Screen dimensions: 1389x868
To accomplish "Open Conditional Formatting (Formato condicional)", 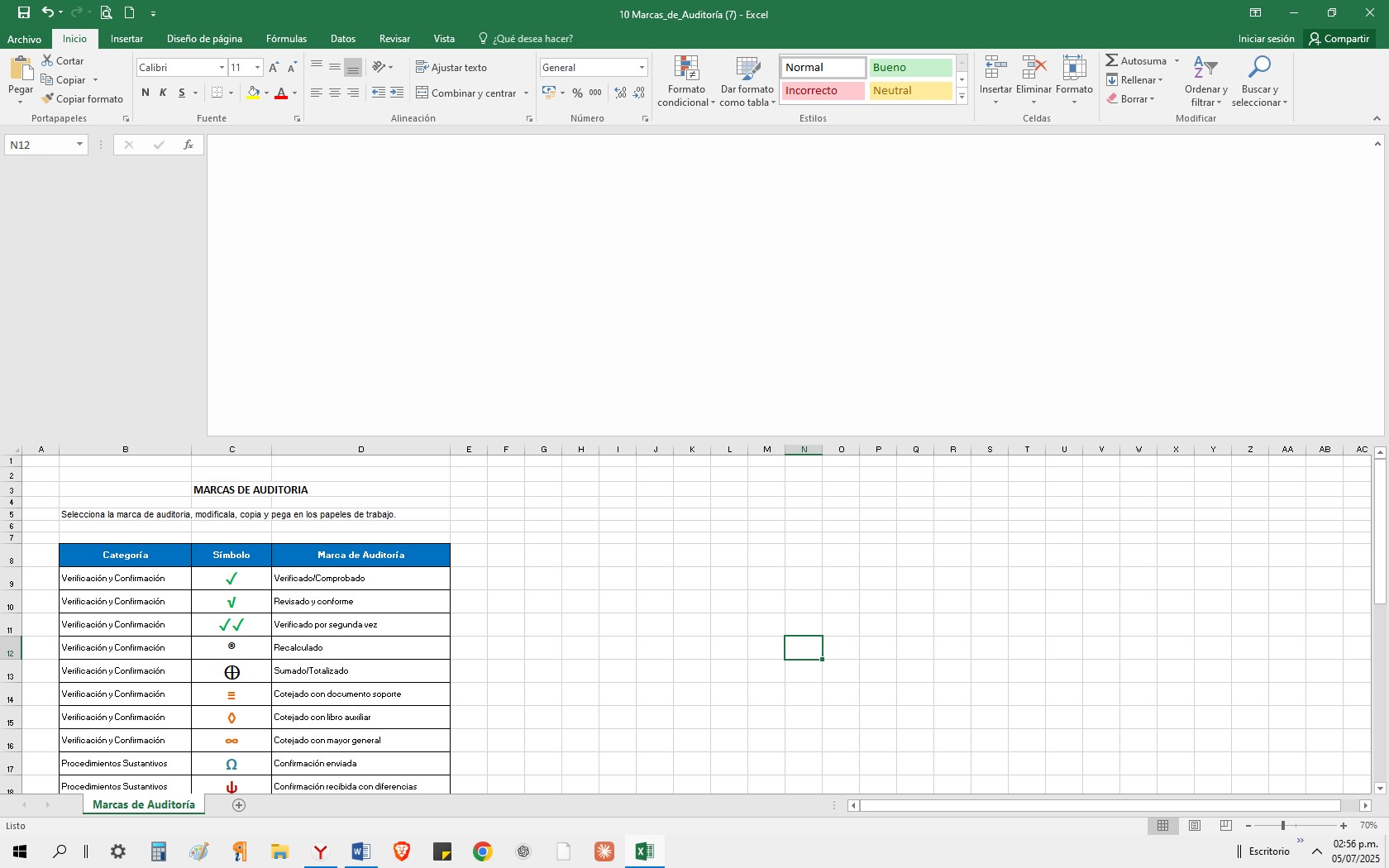I will 686,81.
